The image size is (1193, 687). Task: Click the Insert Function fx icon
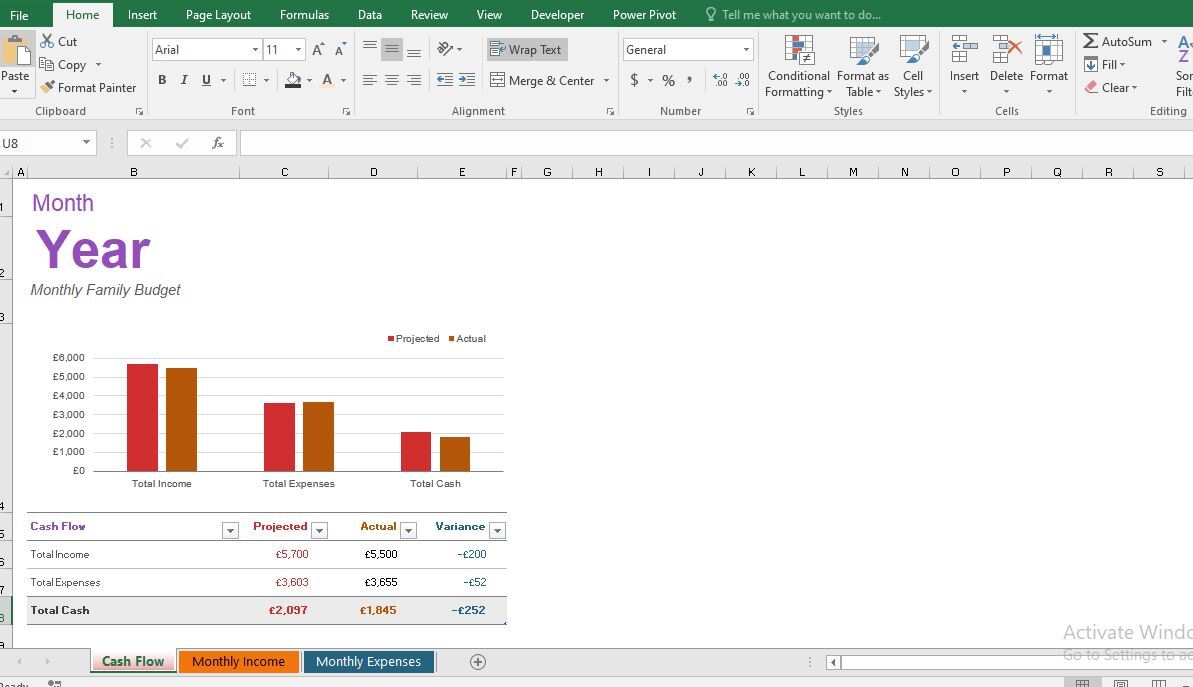tap(218, 143)
